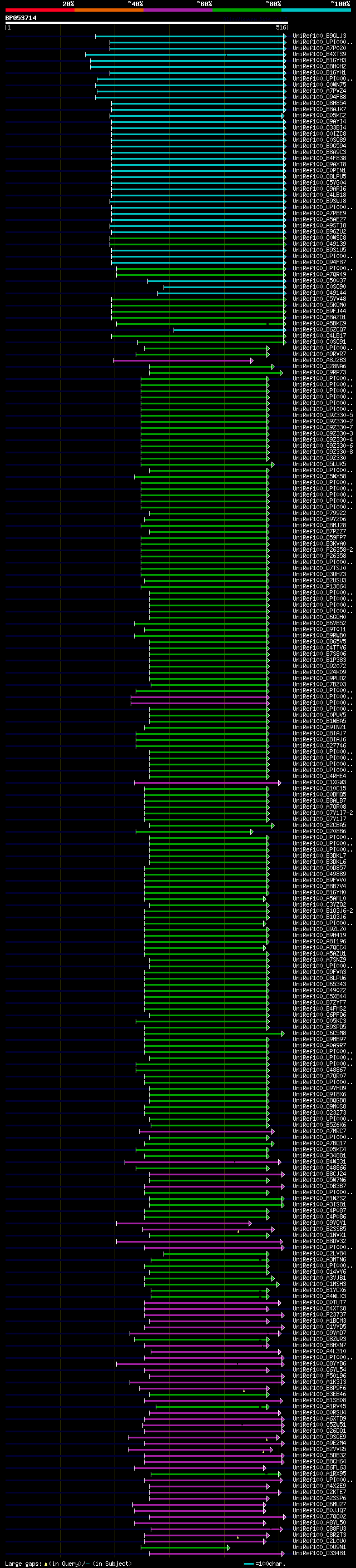Select the UniRef100_Q8LPU5 label
The width and height of the screenshot is (356, 1568).
click(319, 176)
